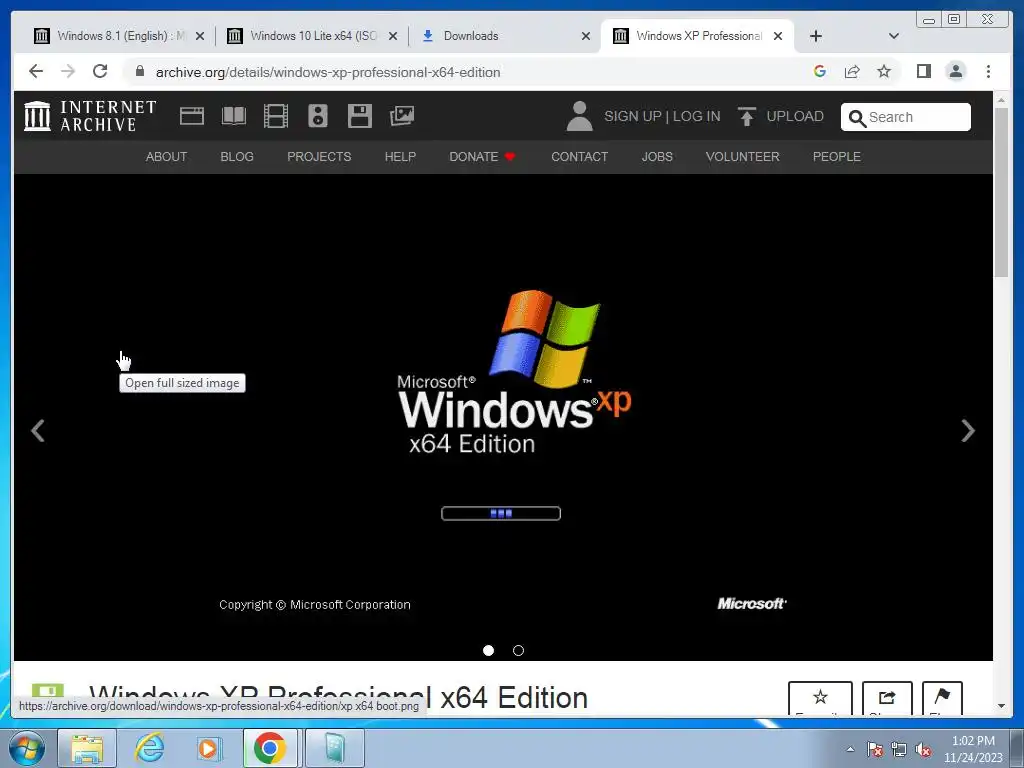
Task: Favorite this item with star button
Action: [820, 698]
